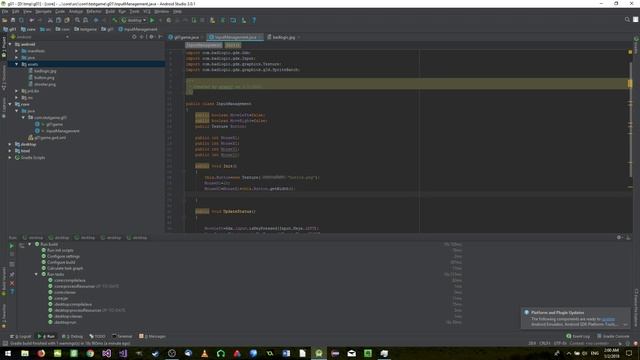640x360 pixels.
Task: Click the editor vertical scrollbar warning marker
Action: click(630, 83)
